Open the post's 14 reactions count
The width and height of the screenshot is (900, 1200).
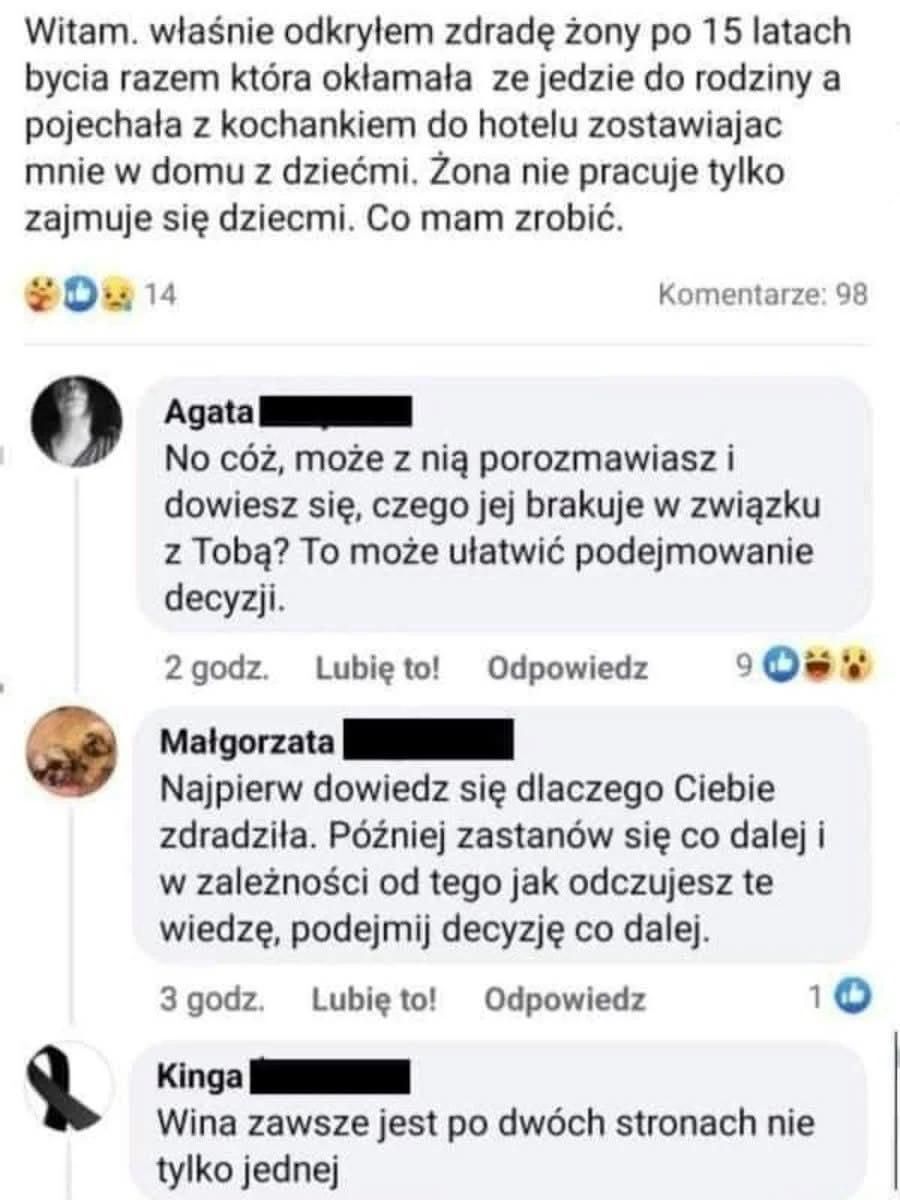tap(161, 295)
